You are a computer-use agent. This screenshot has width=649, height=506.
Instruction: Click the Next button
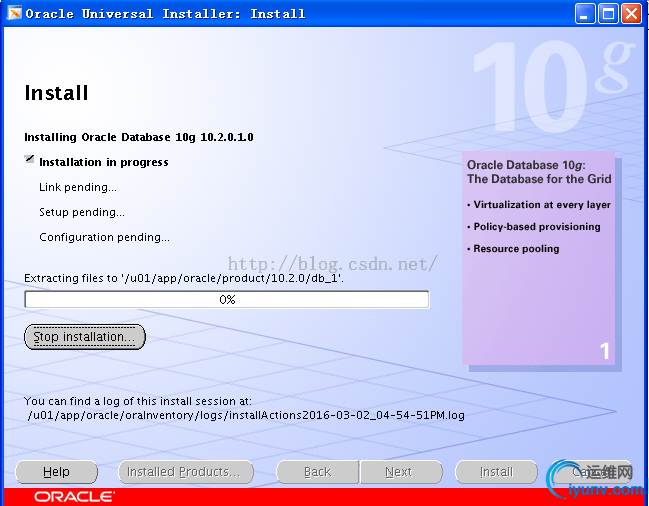(401, 472)
